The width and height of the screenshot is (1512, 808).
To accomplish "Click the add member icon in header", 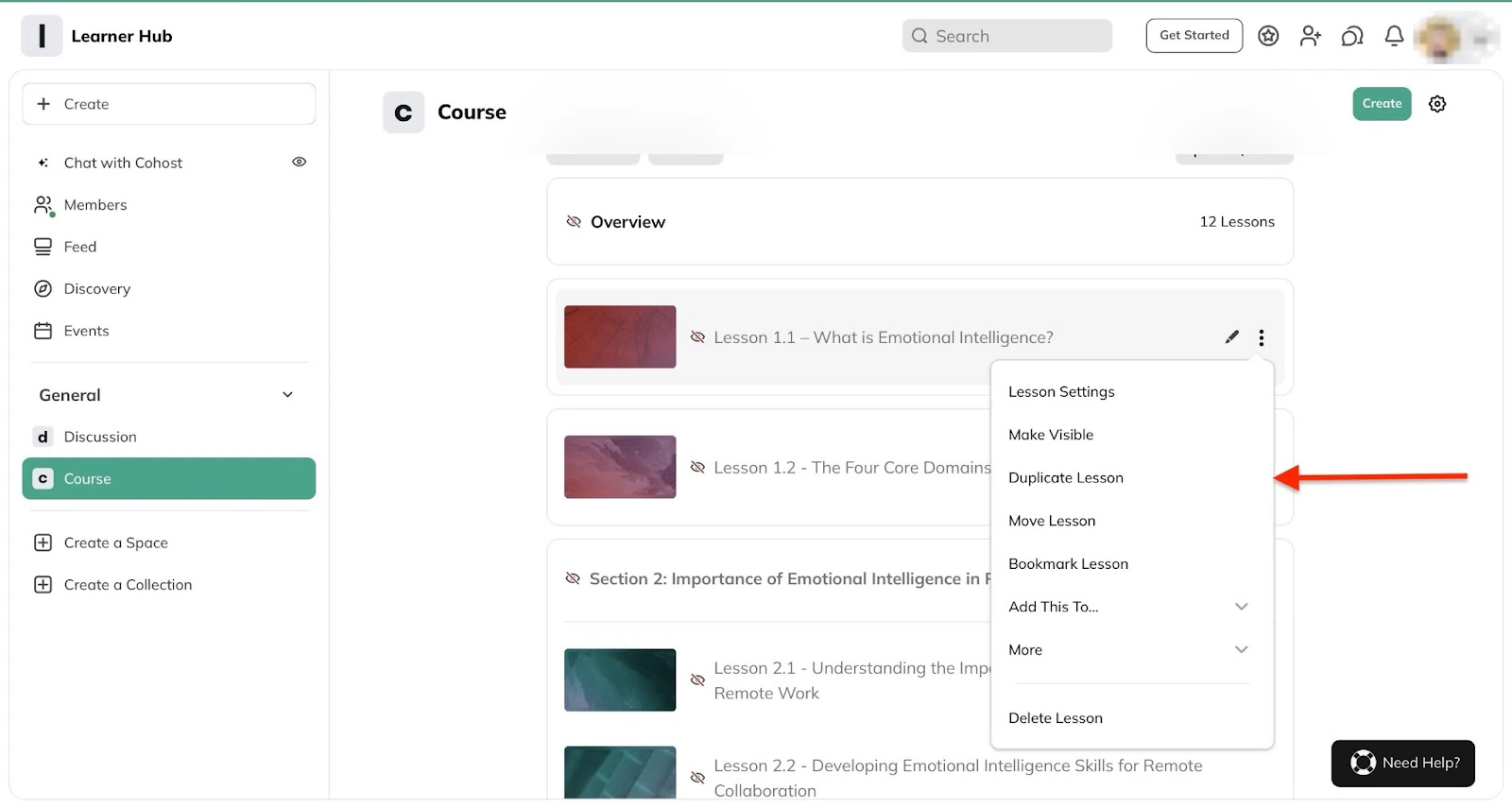I will point(1310,36).
